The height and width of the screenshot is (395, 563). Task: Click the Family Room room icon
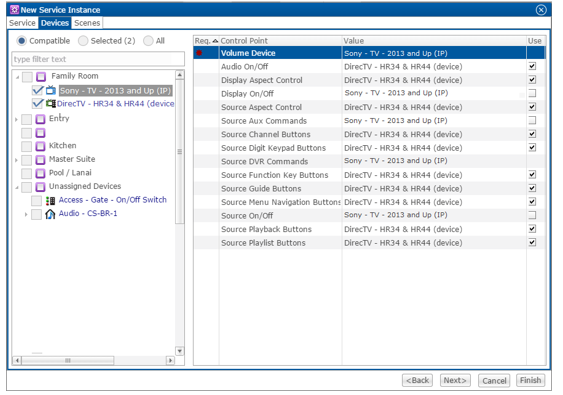click(41, 76)
